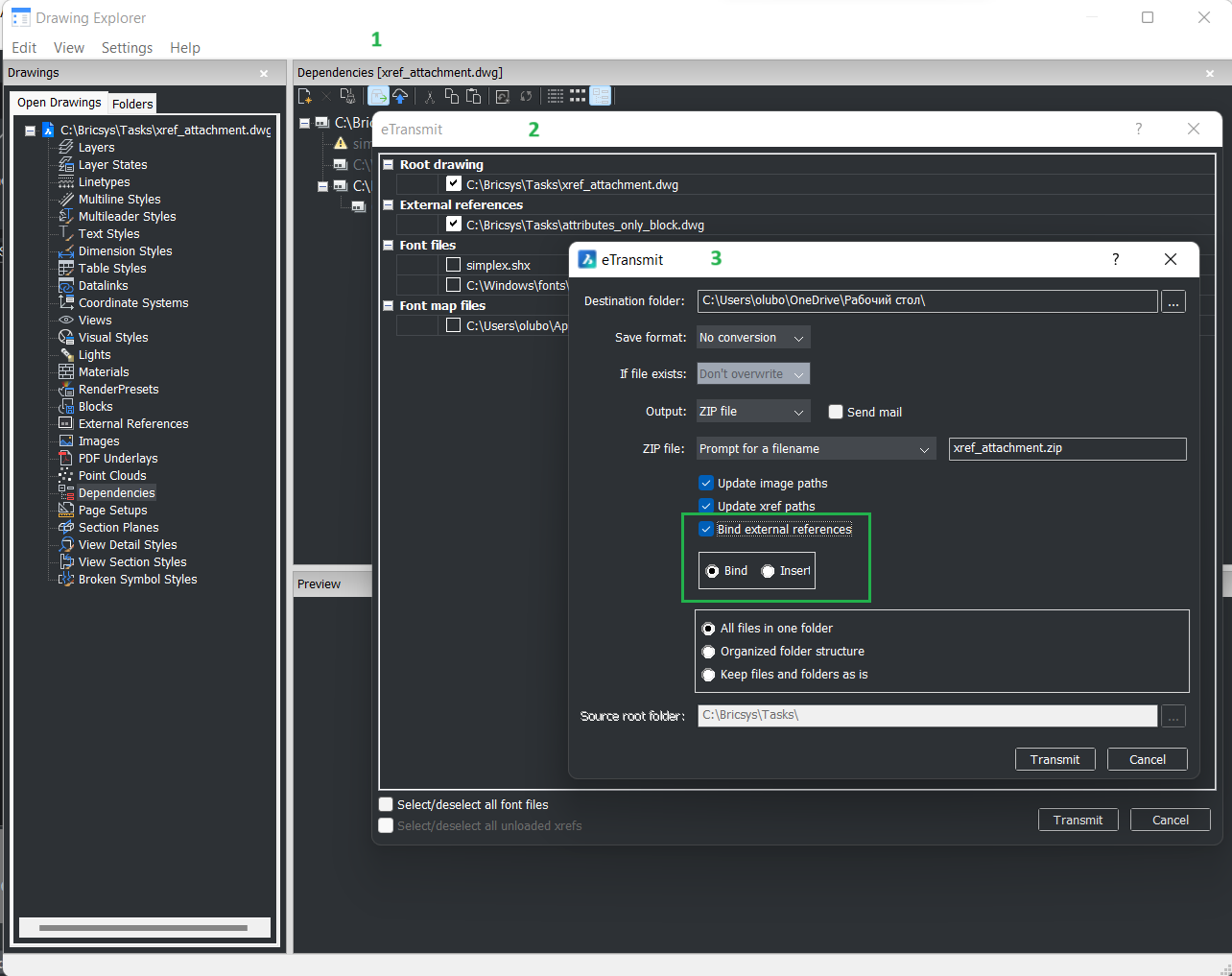Screen dimensions: 1232x976
Task: Click the New item icon in Dependencies toolbar
Action: point(305,96)
